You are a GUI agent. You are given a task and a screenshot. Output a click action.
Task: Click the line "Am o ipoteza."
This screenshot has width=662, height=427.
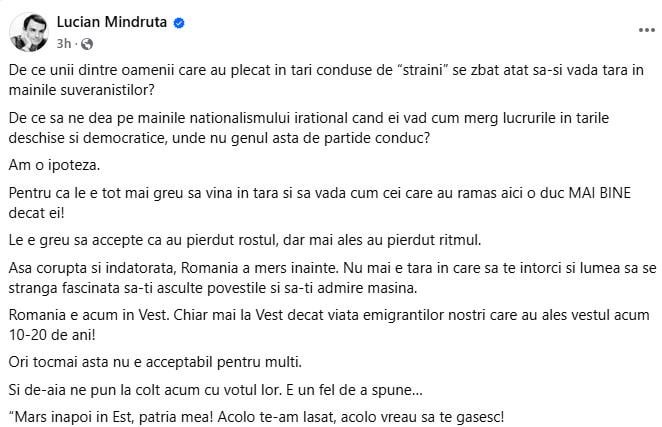point(54,165)
